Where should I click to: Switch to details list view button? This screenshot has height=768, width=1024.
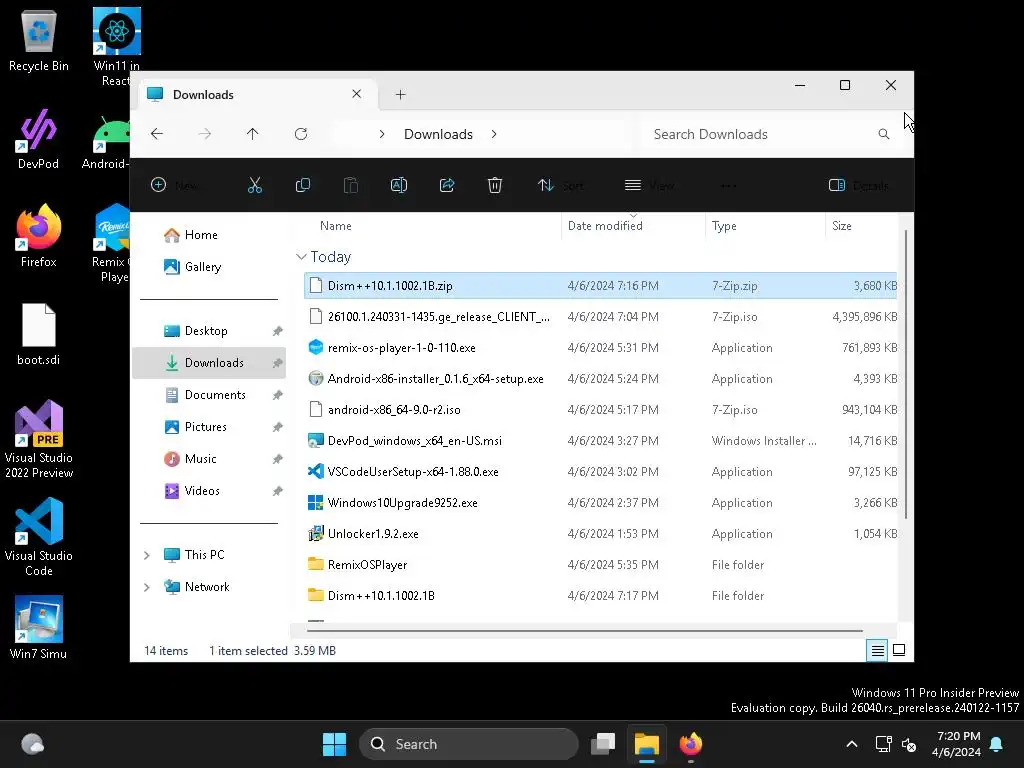click(877, 650)
